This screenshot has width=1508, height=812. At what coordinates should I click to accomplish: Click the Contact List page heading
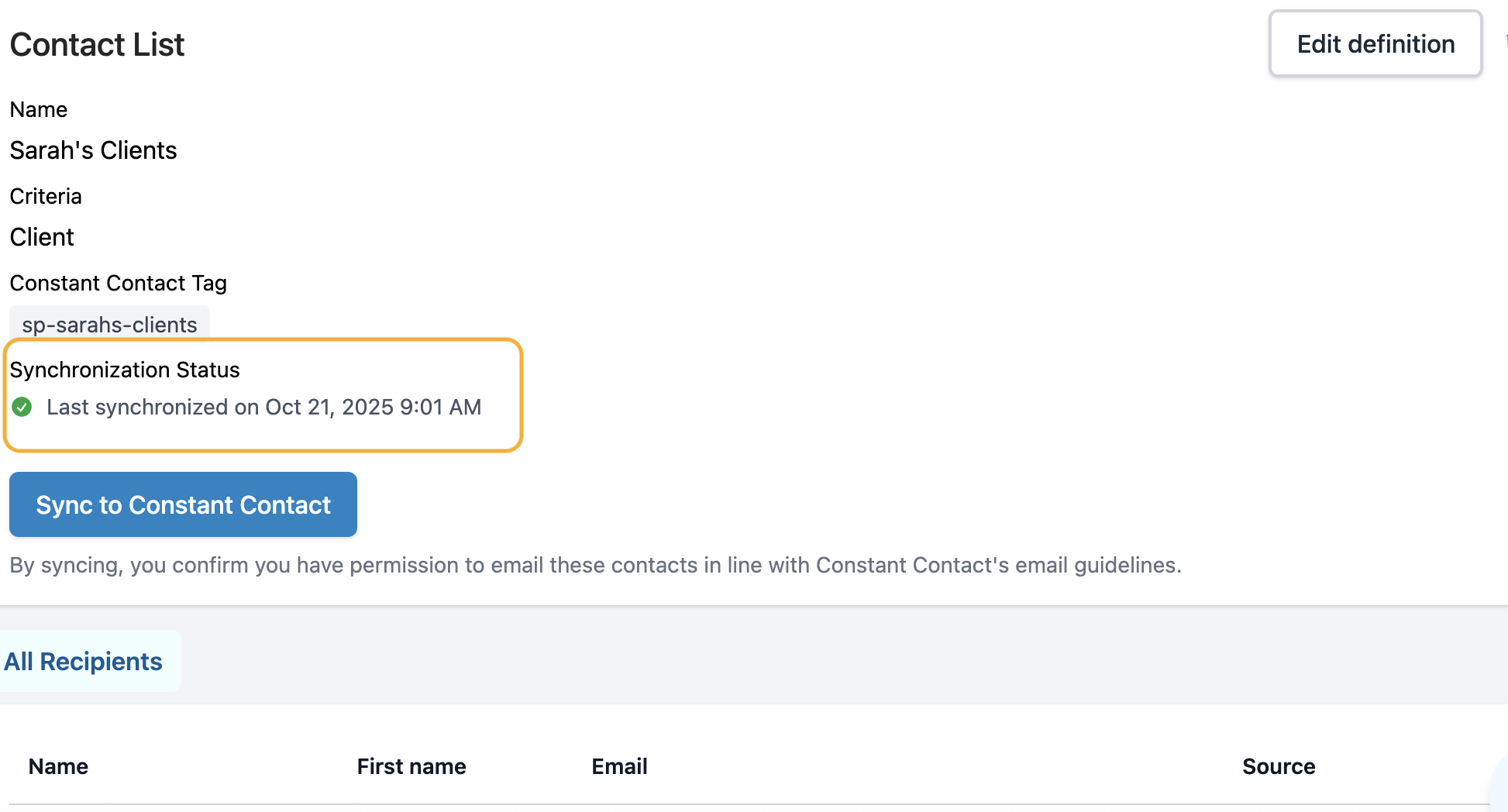(97, 45)
